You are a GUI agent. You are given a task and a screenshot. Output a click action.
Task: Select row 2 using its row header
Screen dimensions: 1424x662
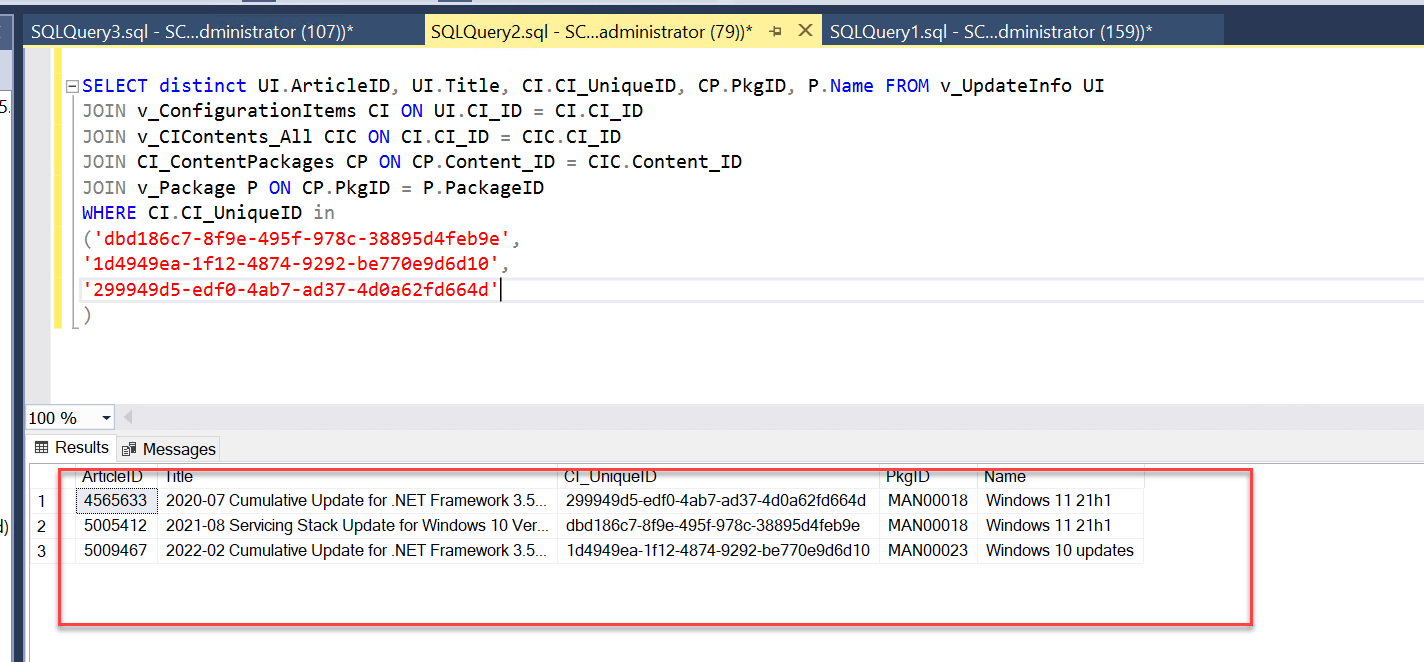(x=42, y=526)
